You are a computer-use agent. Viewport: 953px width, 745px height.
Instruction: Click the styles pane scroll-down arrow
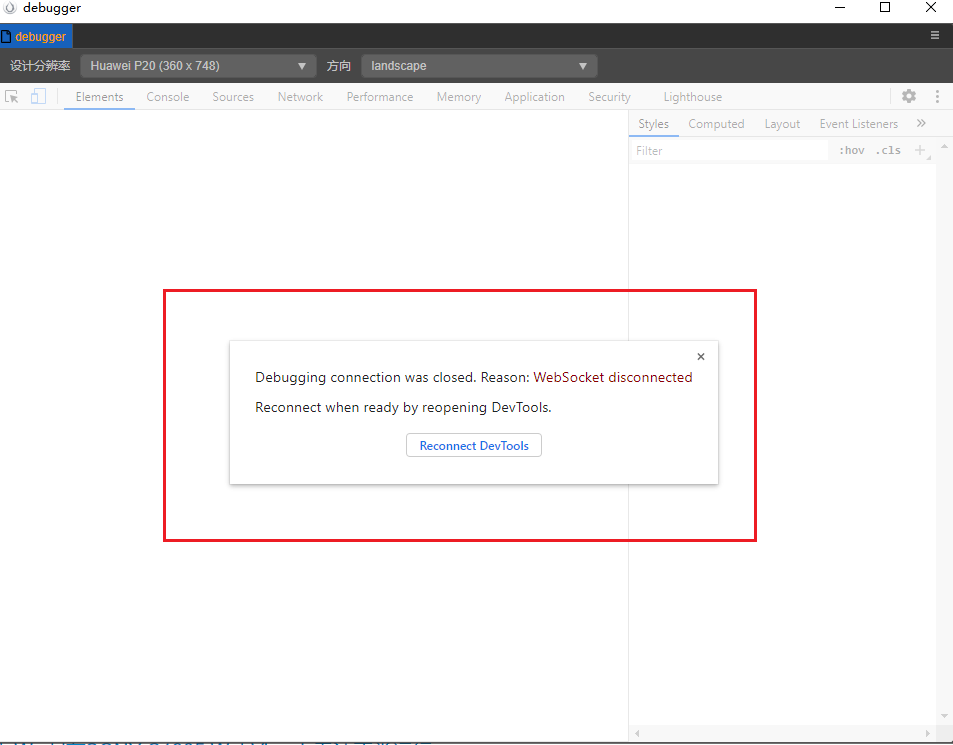pyautogui.click(x=944, y=716)
